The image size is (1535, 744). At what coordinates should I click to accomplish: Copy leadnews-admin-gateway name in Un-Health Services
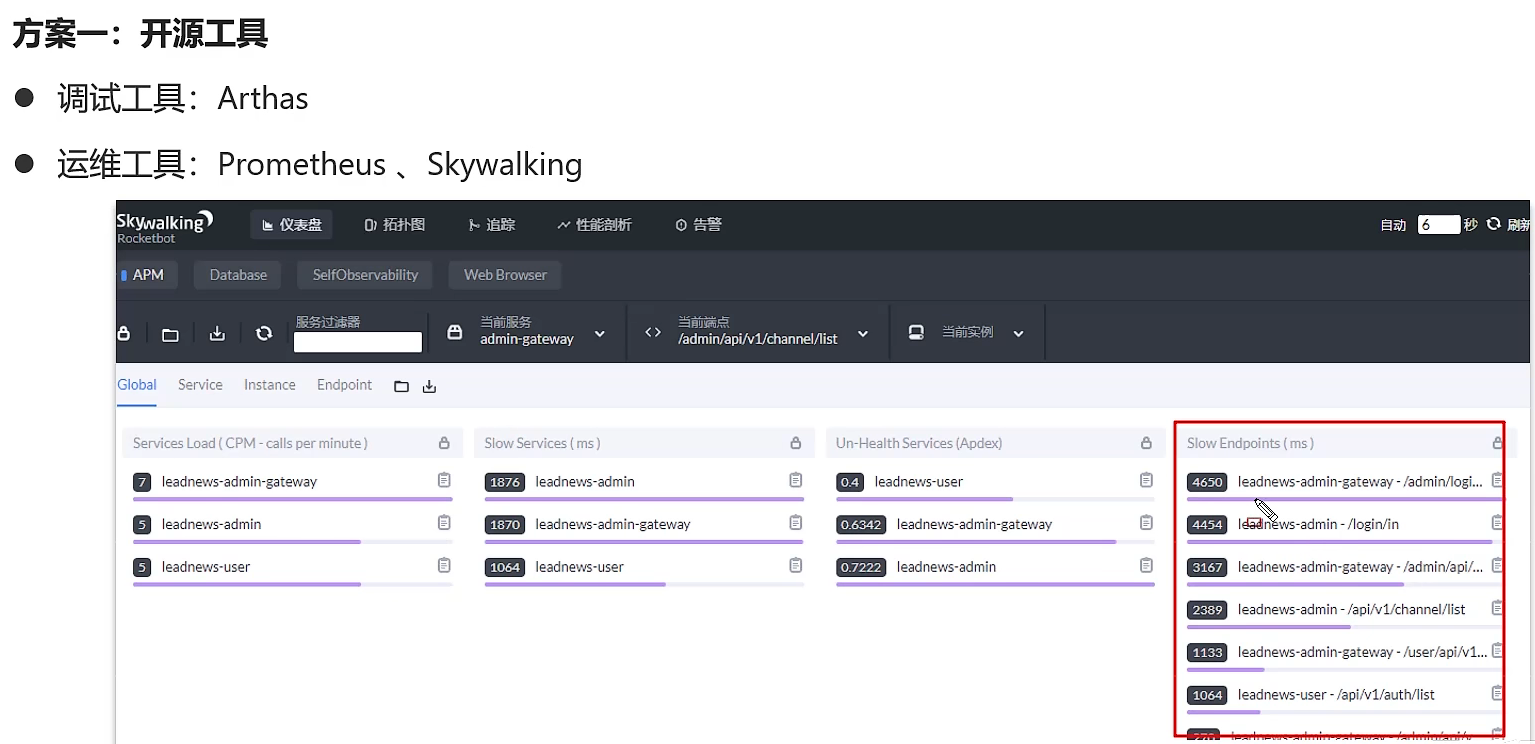pyautogui.click(x=1147, y=523)
